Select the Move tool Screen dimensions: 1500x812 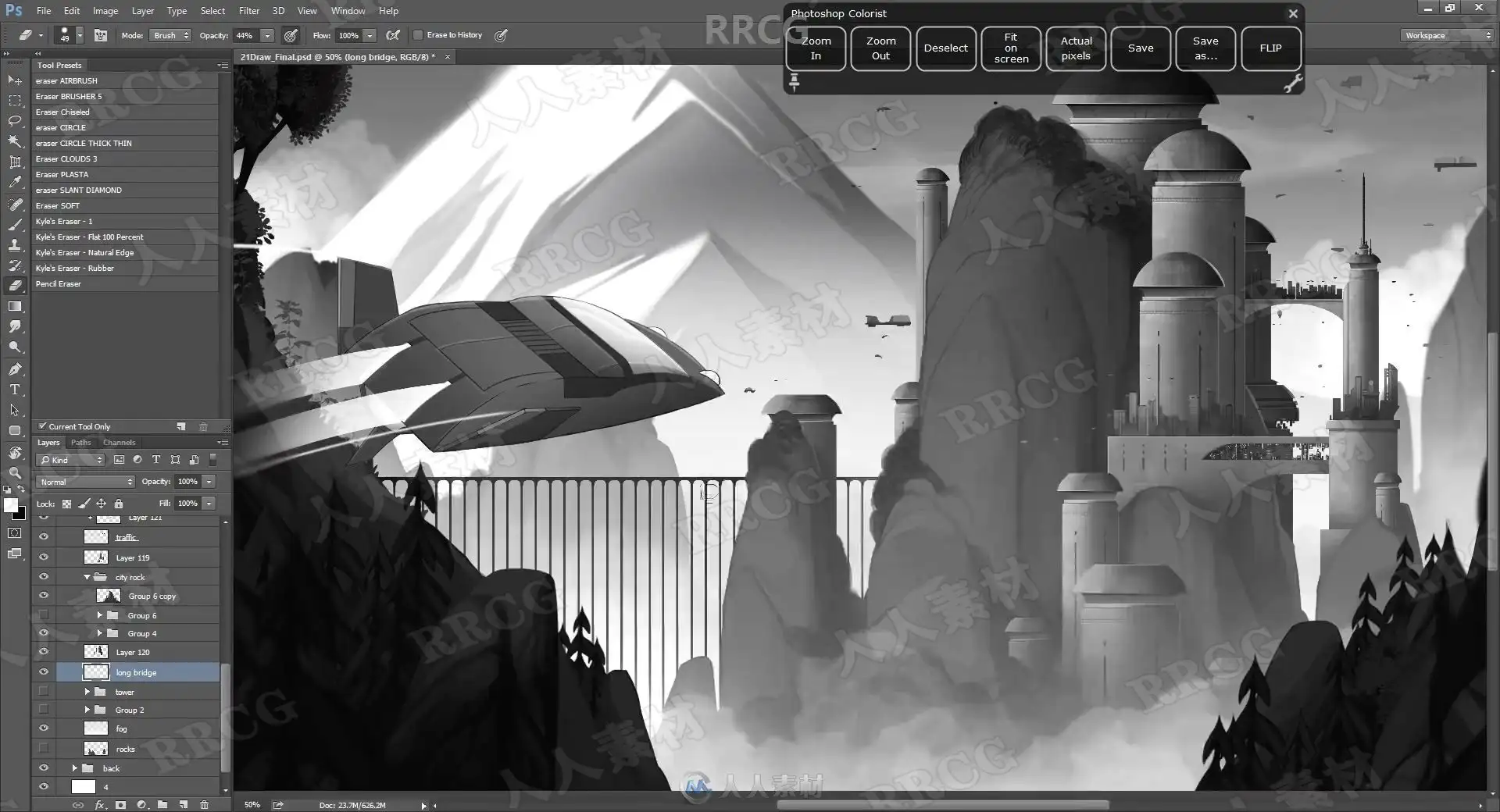15,80
